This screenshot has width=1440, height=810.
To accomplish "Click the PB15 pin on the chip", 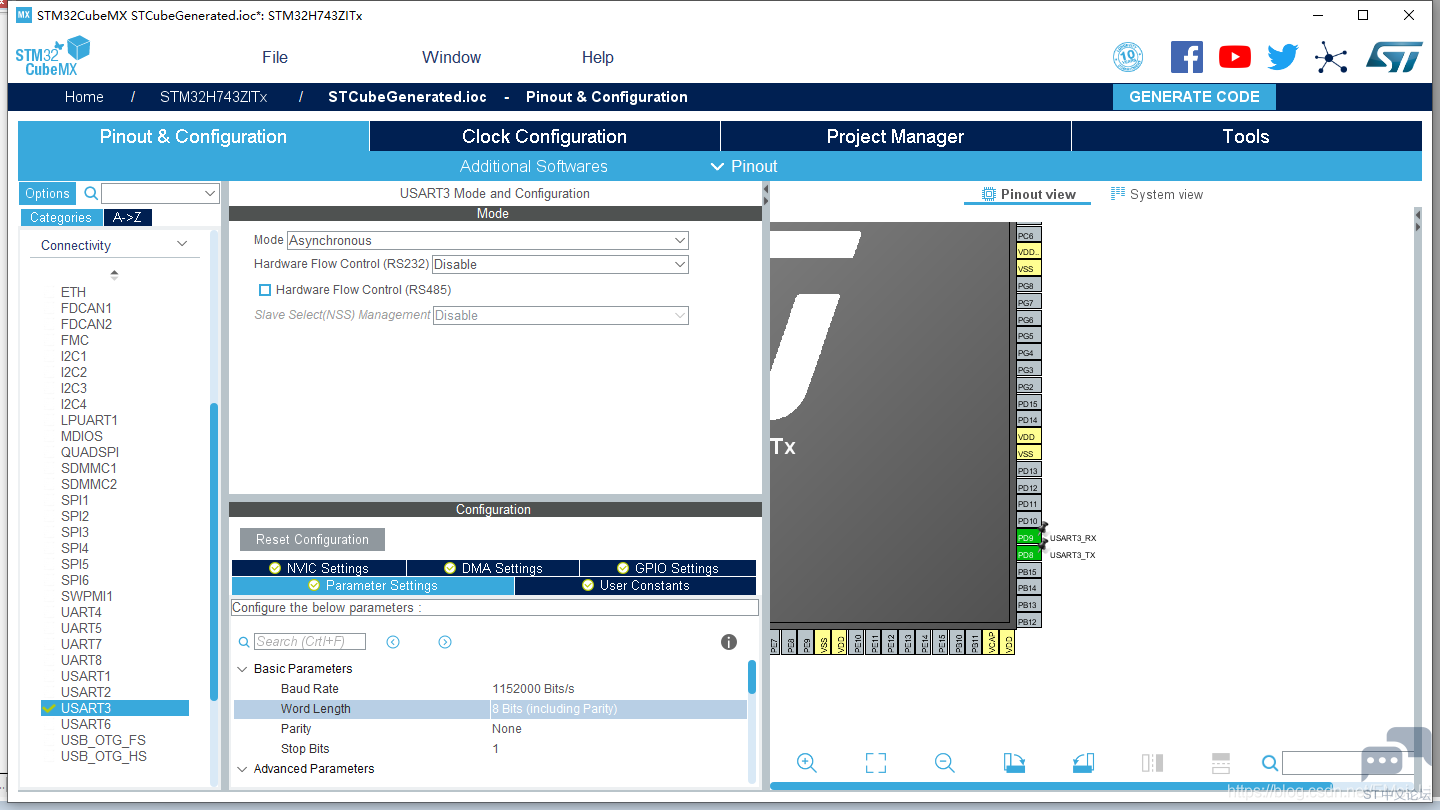I will coord(1029,572).
